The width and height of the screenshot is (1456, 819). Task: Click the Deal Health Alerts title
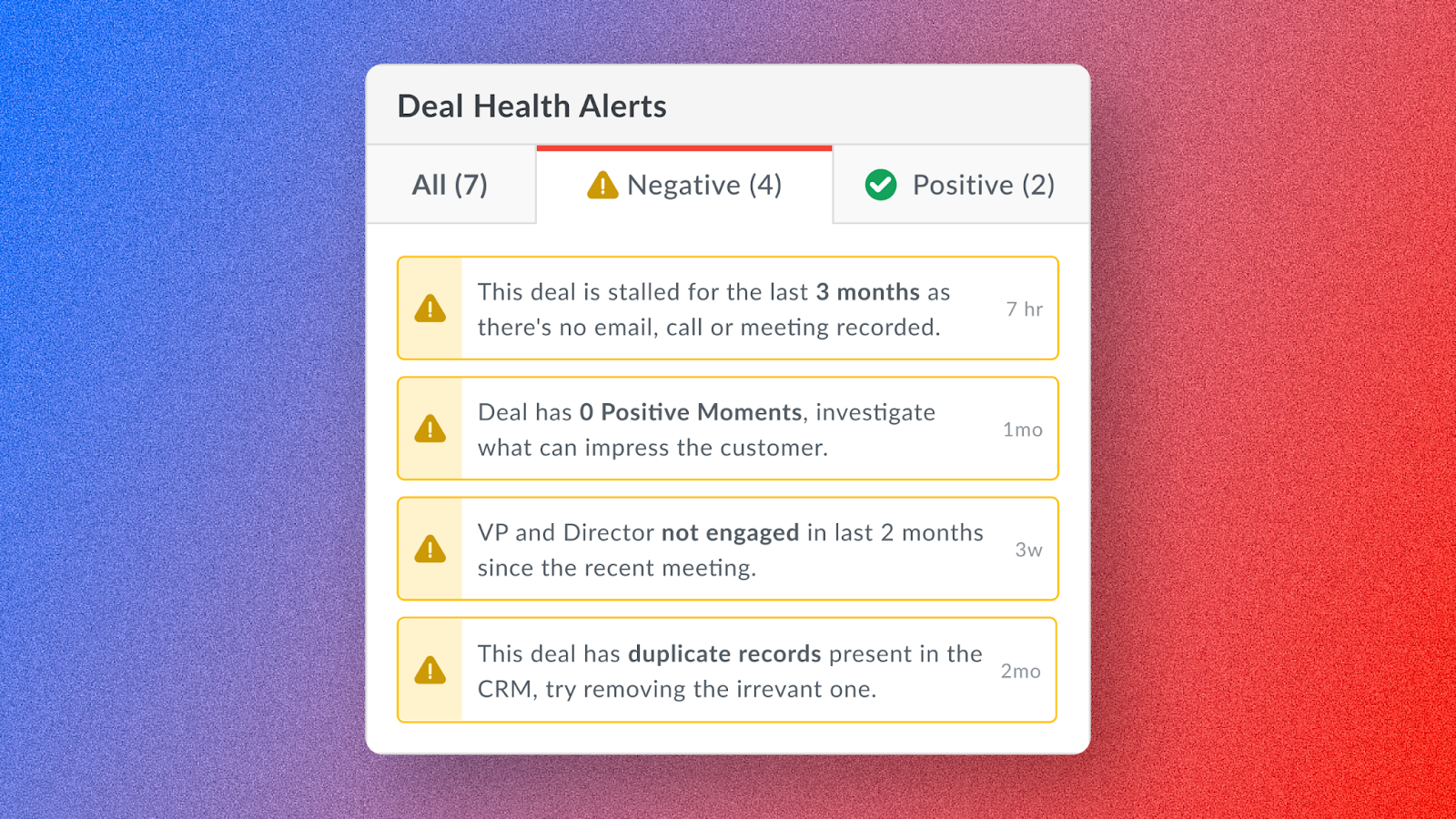[x=532, y=106]
